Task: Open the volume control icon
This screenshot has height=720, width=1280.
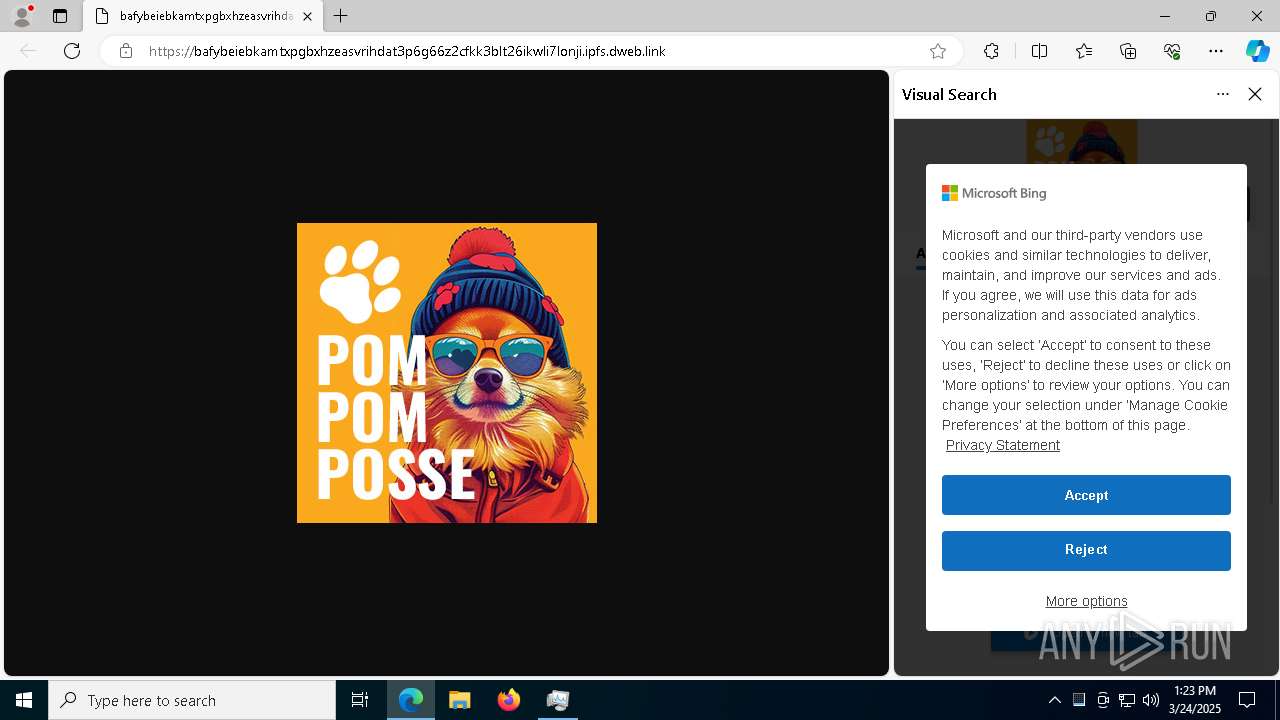Action: [1151, 700]
